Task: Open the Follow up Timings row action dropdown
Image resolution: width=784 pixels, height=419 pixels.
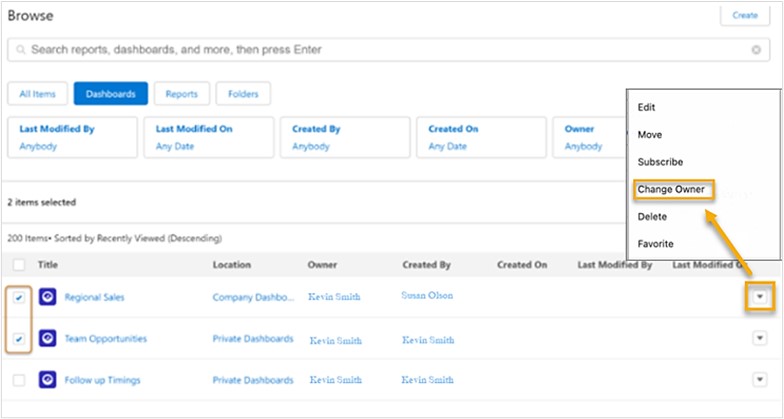Action: [x=759, y=380]
